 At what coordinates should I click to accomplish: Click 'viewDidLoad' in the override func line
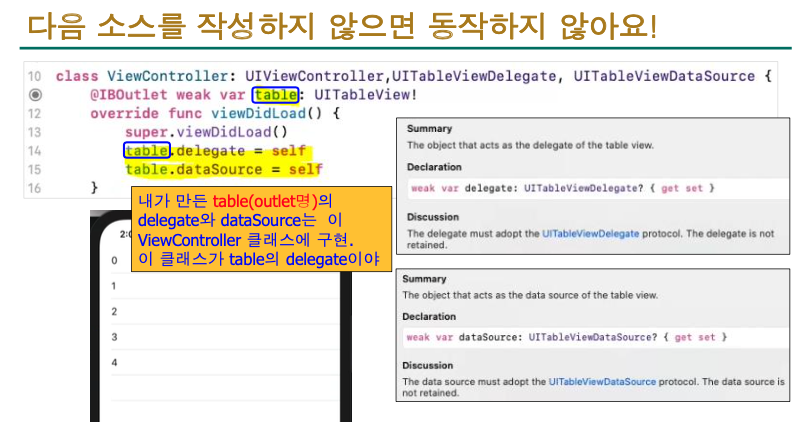(x=259, y=113)
